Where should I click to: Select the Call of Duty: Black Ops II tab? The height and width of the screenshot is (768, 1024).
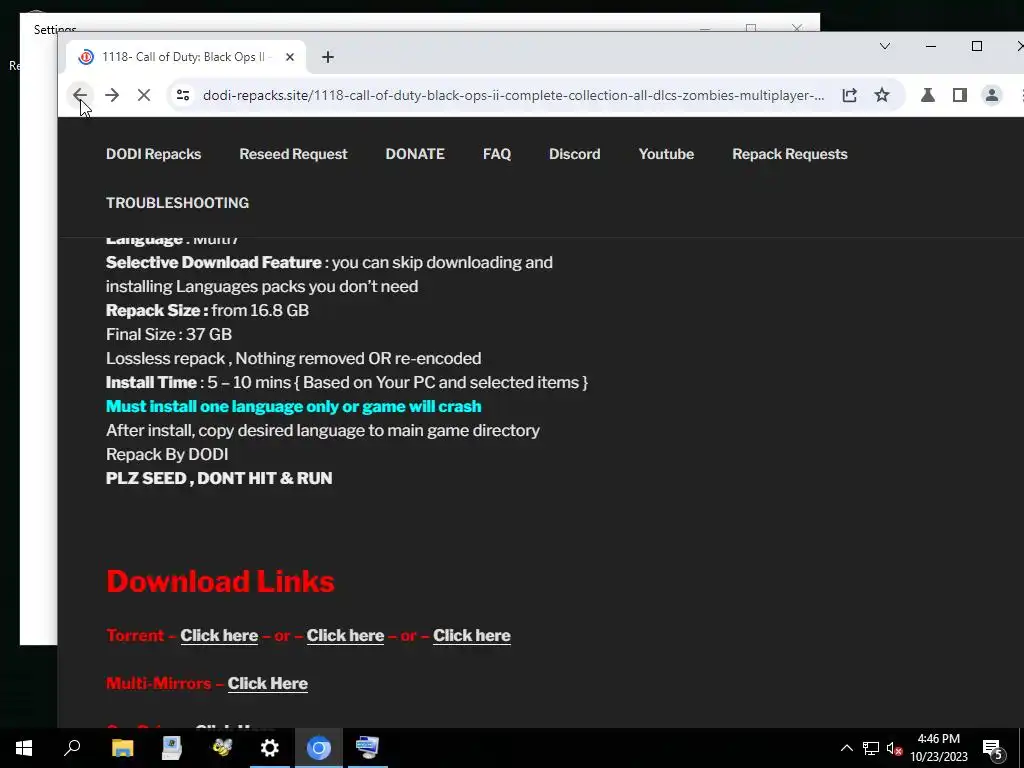click(186, 57)
